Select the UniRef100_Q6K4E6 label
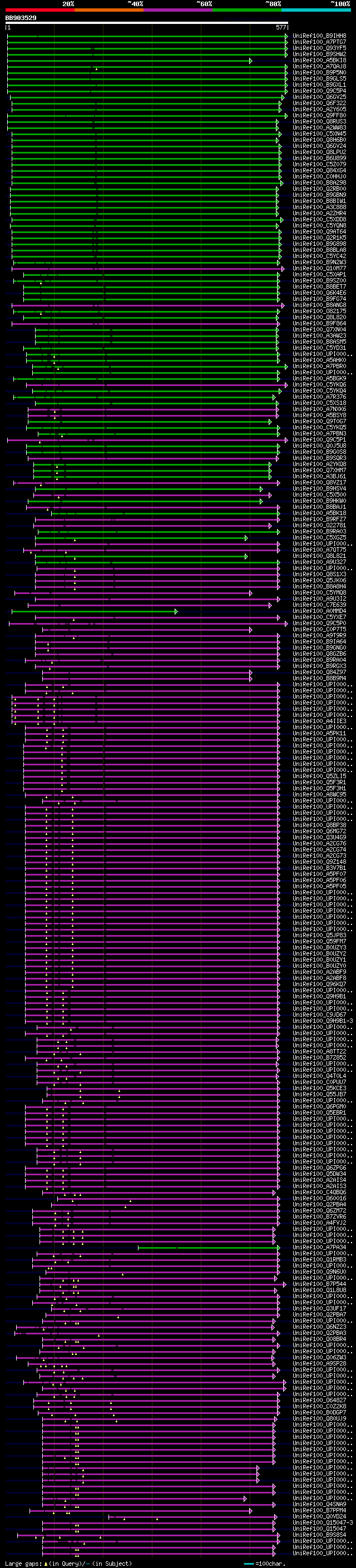 click(x=319, y=293)
